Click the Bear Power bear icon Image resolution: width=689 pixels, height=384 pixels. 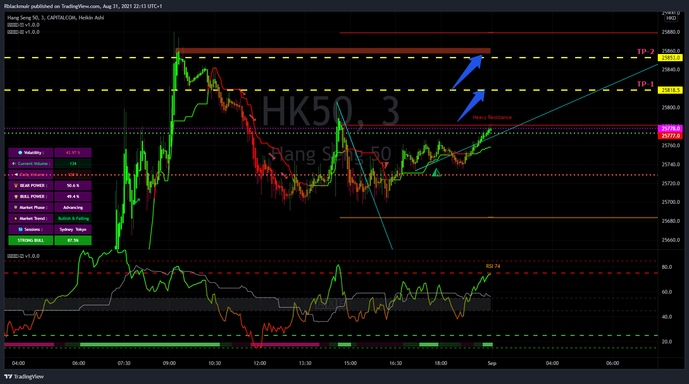16,185
